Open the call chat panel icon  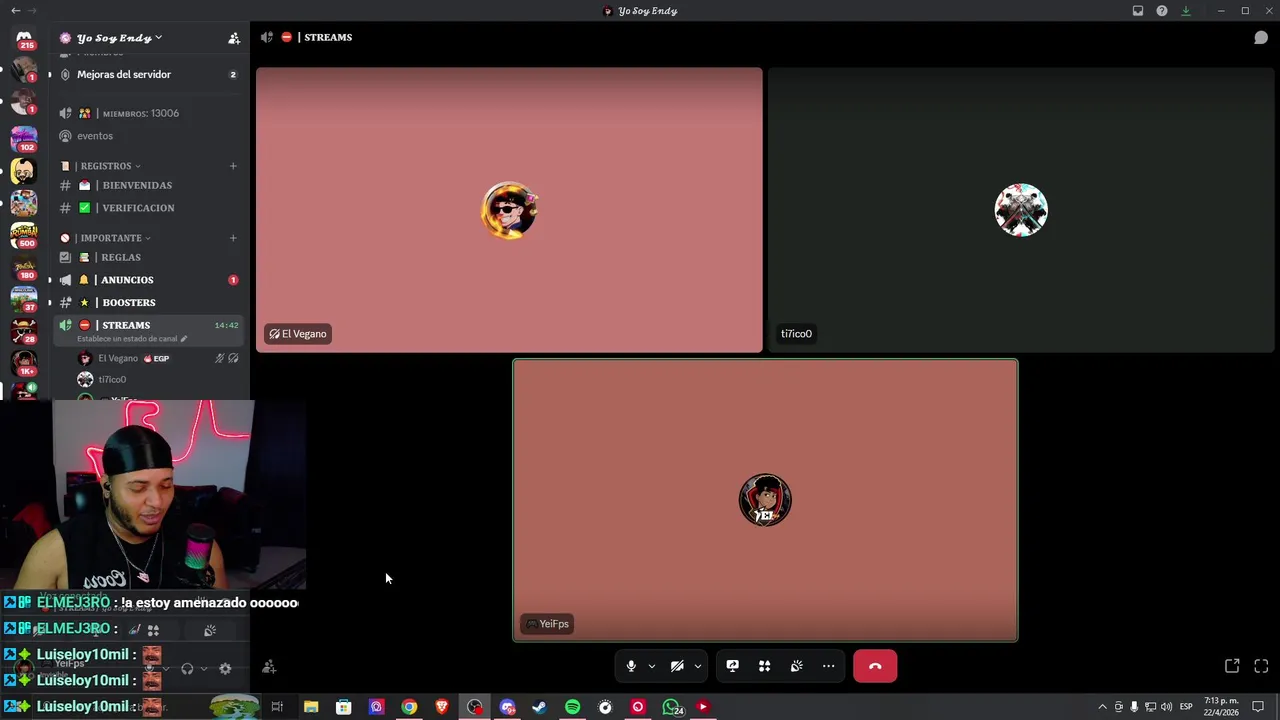click(x=1261, y=37)
